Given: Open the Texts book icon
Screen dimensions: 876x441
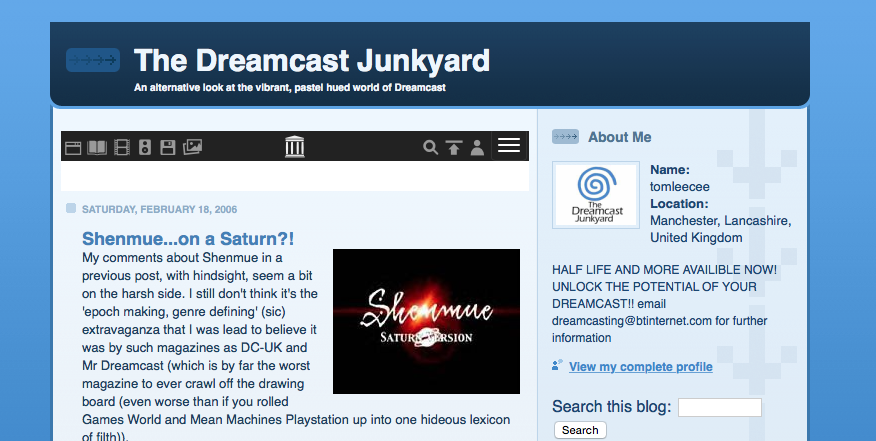Looking at the screenshot, I should [97, 148].
